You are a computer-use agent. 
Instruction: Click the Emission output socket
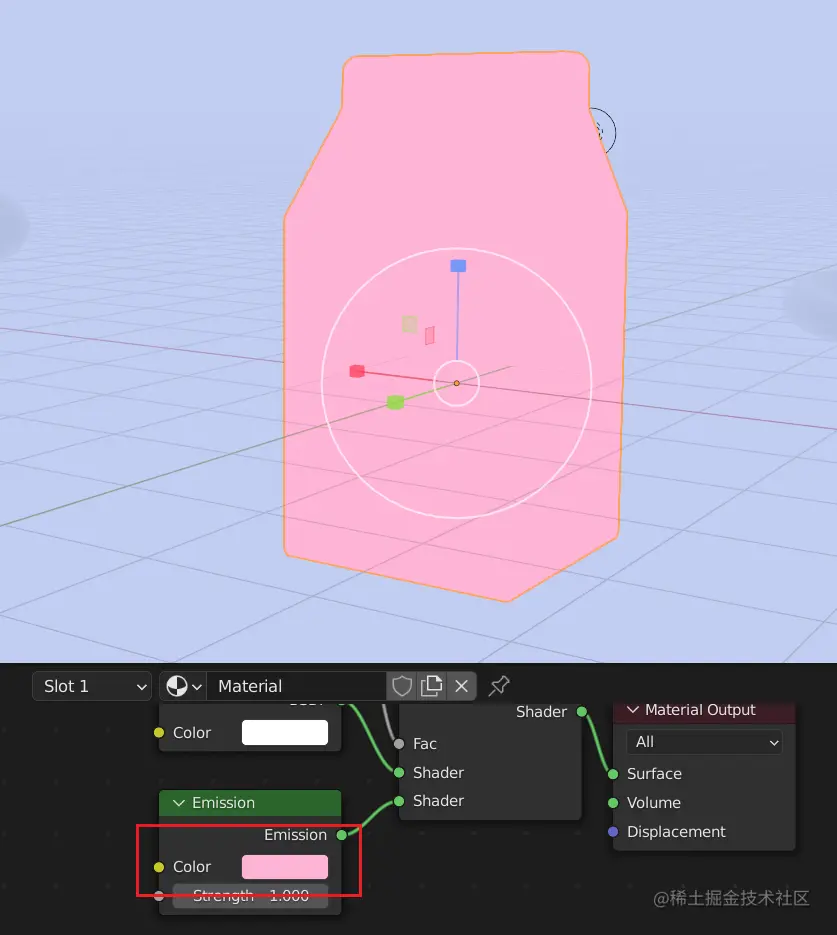342,835
